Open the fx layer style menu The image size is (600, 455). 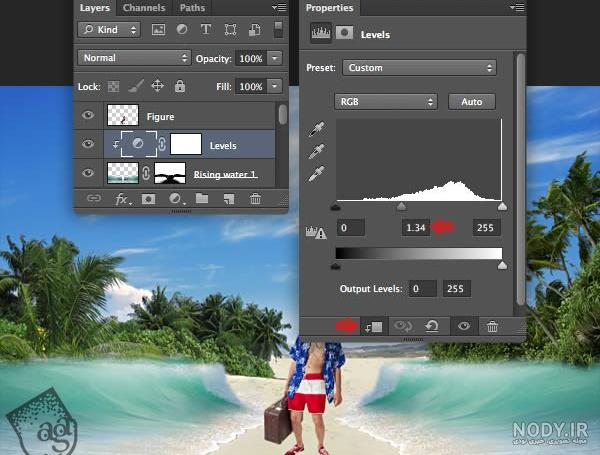click(122, 199)
